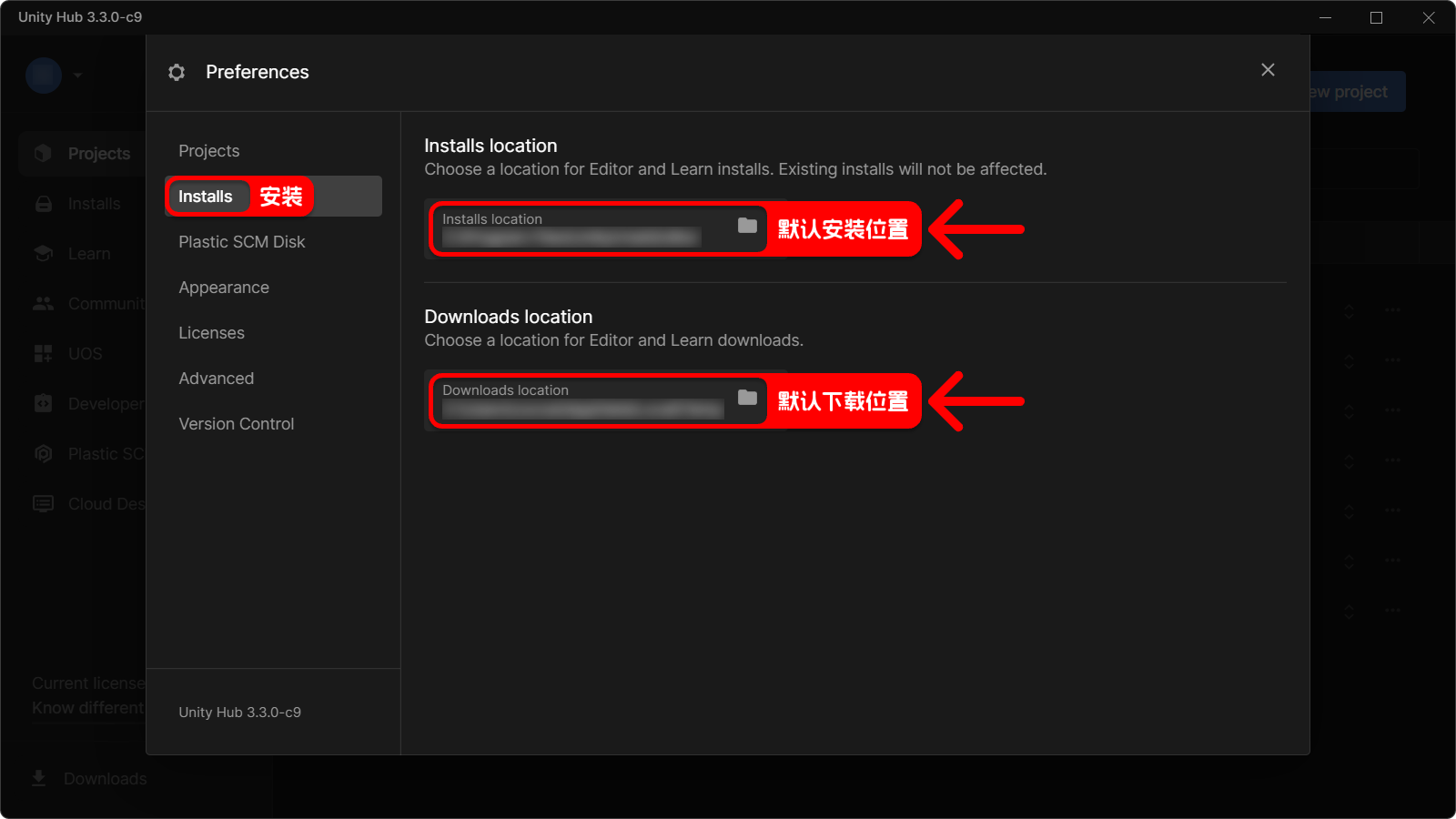Open the Appearance preferences section

273,288
